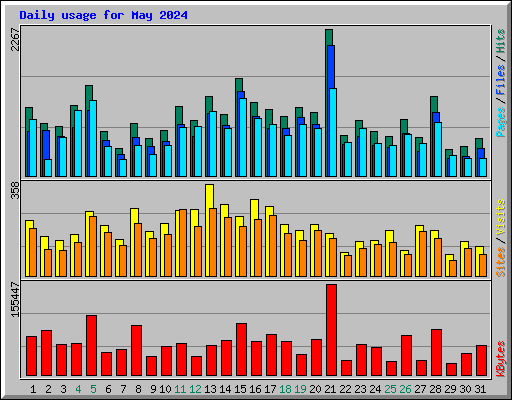Click the red KBytes legend label
The height and width of the screenshot is (400, 512).
(501, 359)
